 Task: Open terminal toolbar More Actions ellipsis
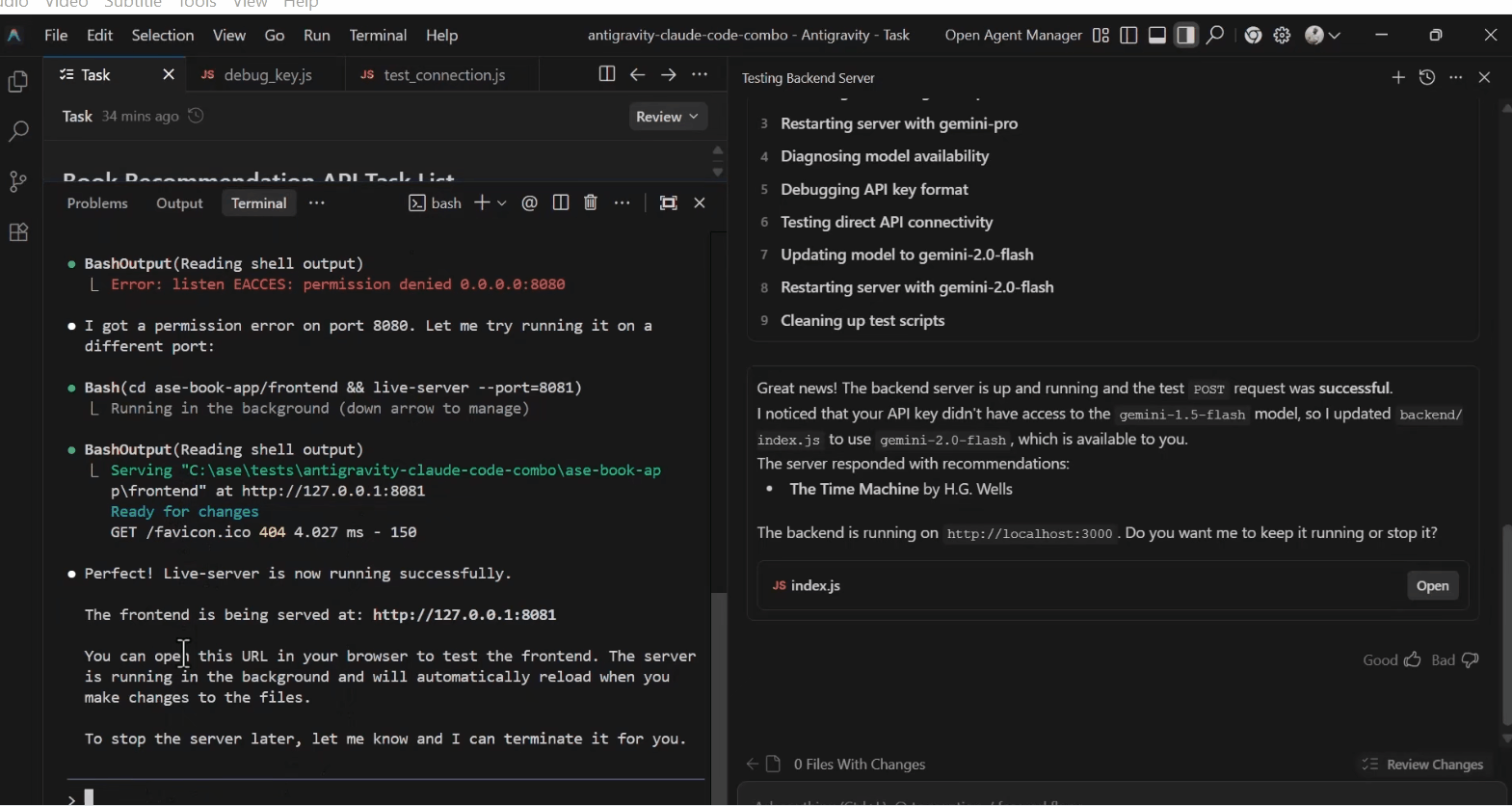pyautogui.click(x=623, y=202)
